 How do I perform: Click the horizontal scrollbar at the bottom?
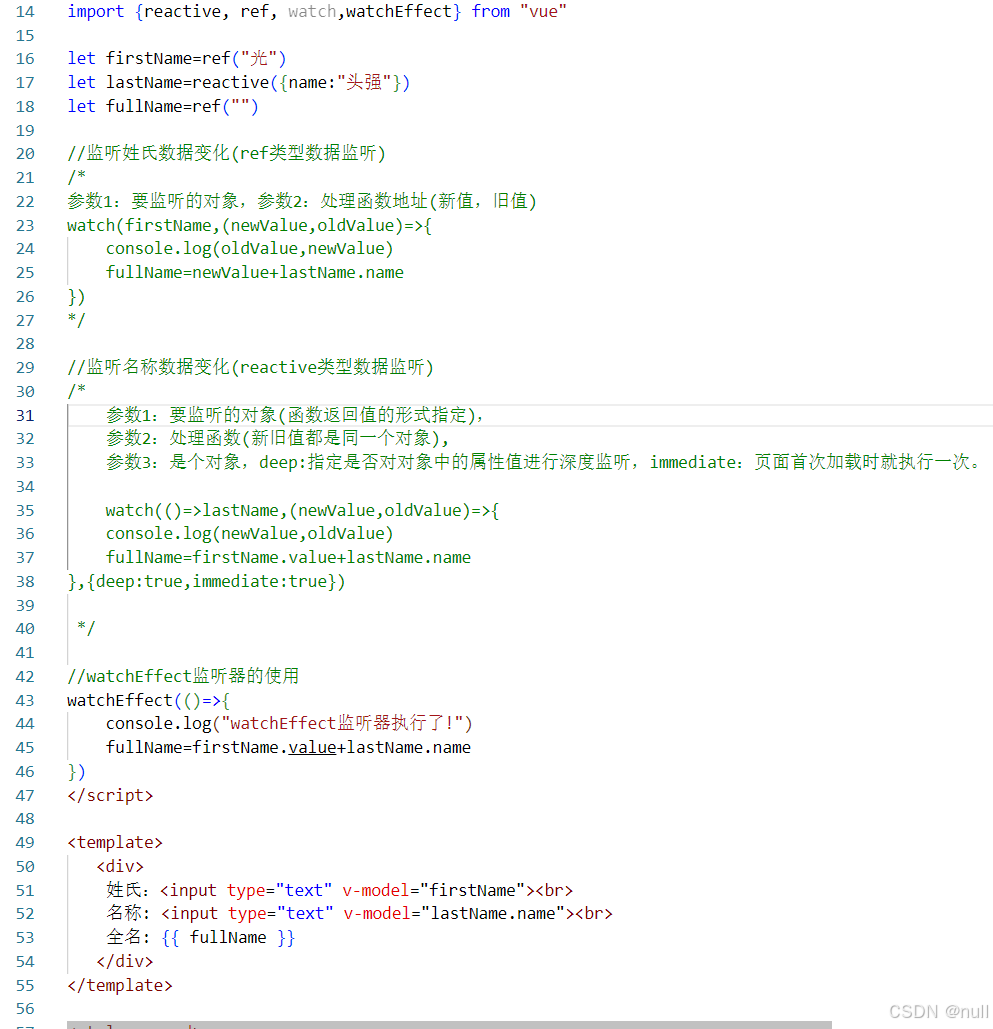(x=450, y=1024)
